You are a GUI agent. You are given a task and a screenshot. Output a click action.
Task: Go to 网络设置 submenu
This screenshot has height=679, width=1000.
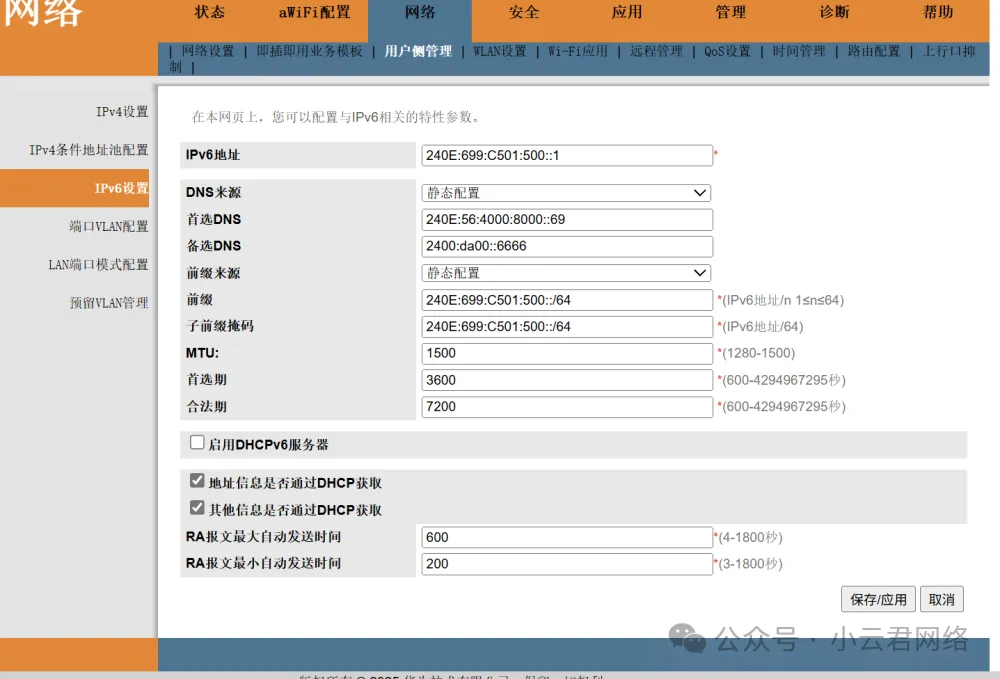(x=208, y=51)
